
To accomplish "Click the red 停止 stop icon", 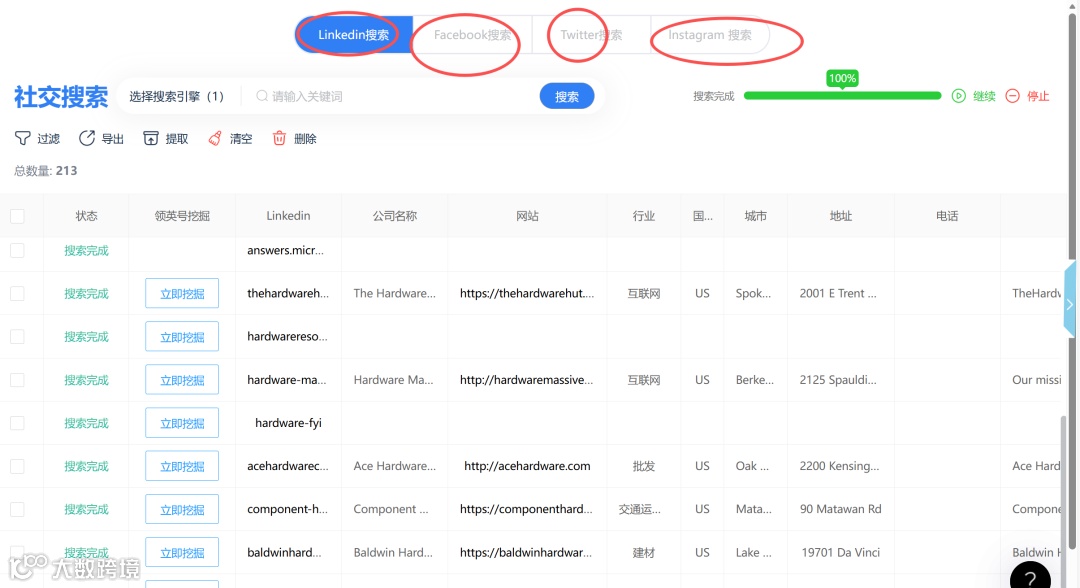I will pyautogui.click(x=1012, y=96).
